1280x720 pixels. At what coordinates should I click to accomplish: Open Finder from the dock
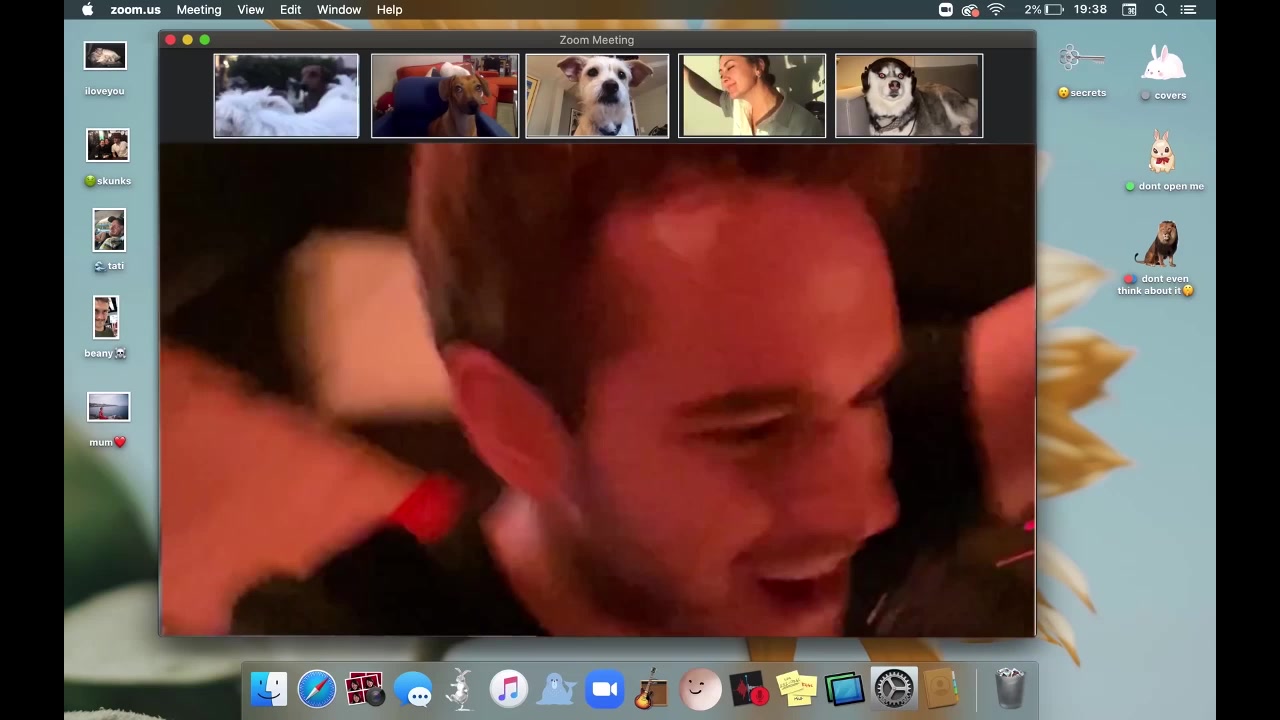tap(269, 689)
